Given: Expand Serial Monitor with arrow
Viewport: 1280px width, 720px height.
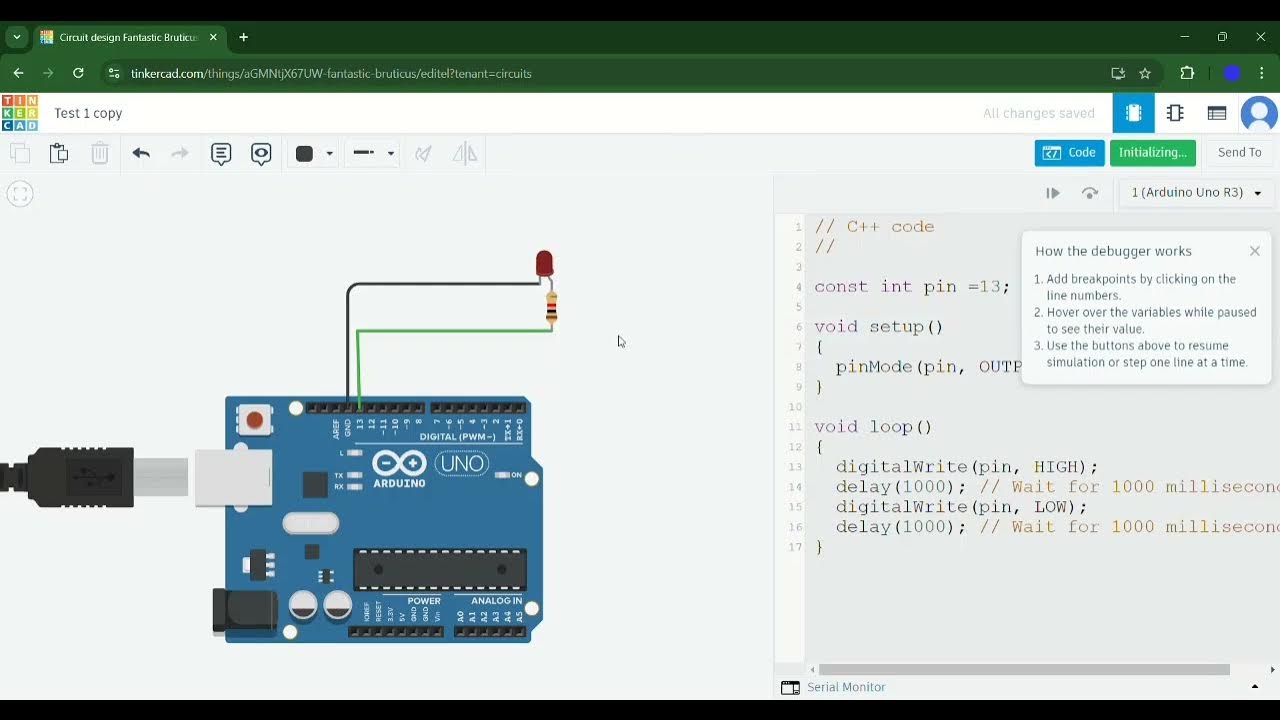Looking at the screenshot, I should 1255,687.
